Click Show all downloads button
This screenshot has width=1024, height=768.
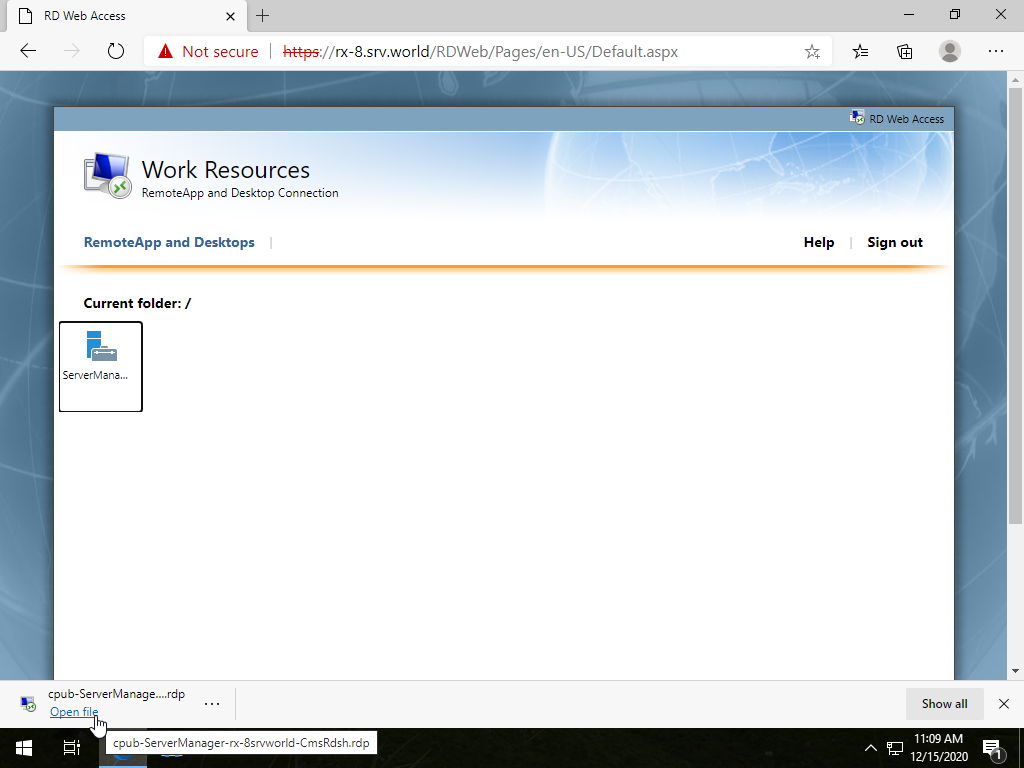tap(944, 704)
